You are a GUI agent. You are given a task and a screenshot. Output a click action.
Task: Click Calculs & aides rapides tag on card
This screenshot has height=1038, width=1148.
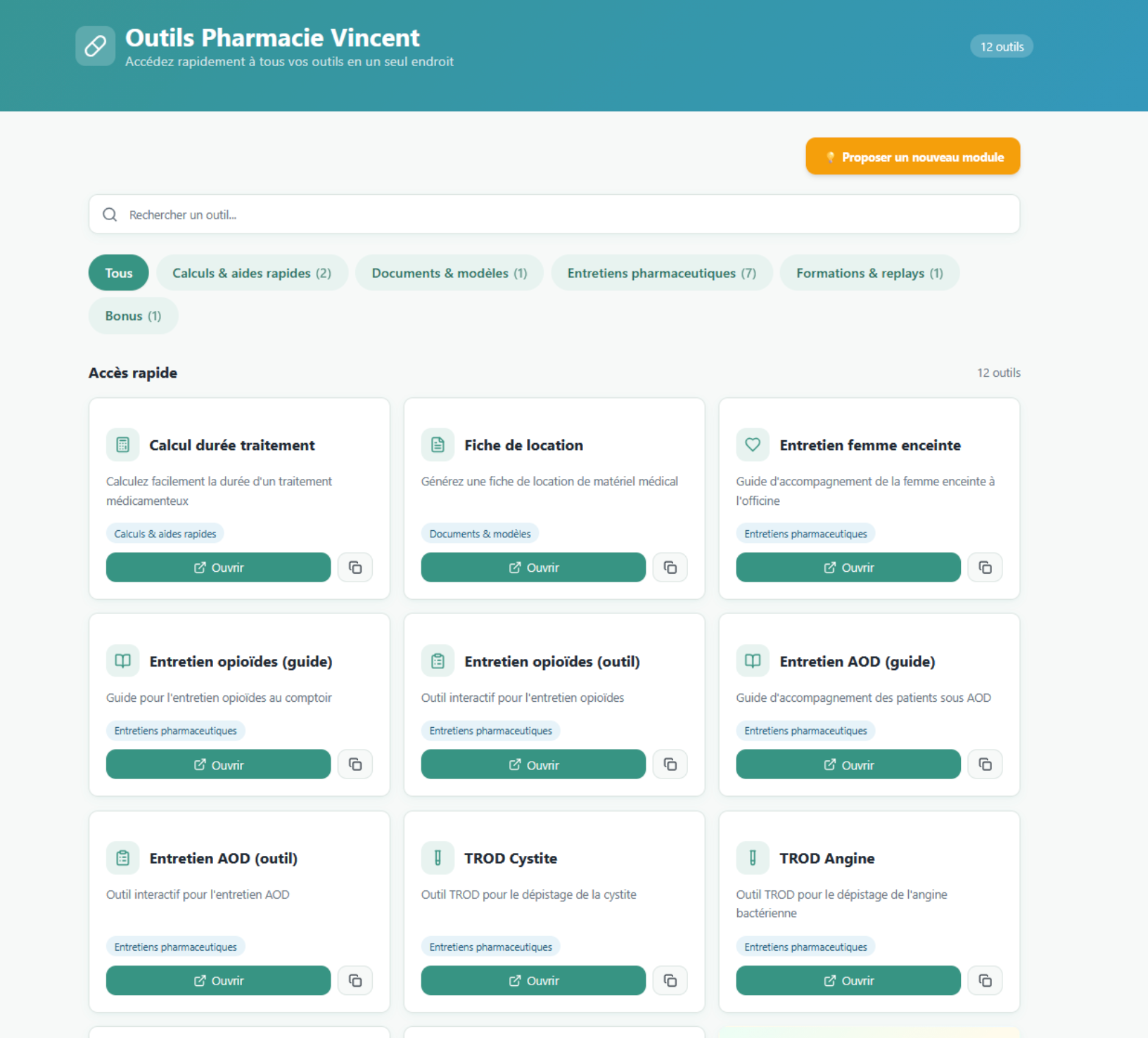165,534
